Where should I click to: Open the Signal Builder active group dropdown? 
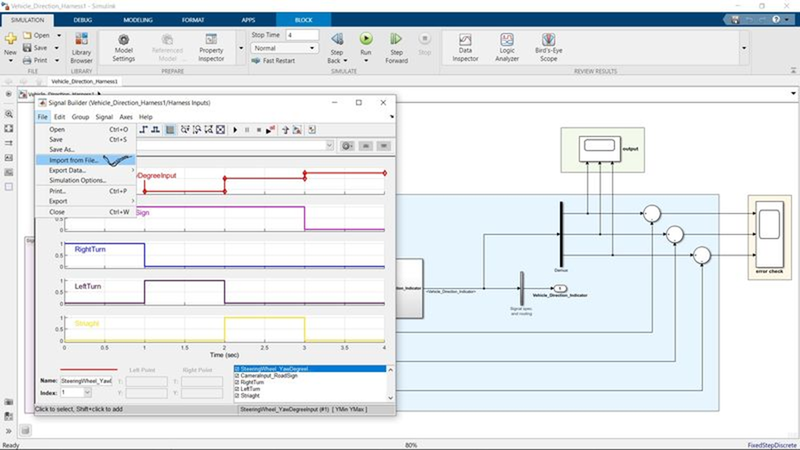pyautogui.click(x=329, y=145)
